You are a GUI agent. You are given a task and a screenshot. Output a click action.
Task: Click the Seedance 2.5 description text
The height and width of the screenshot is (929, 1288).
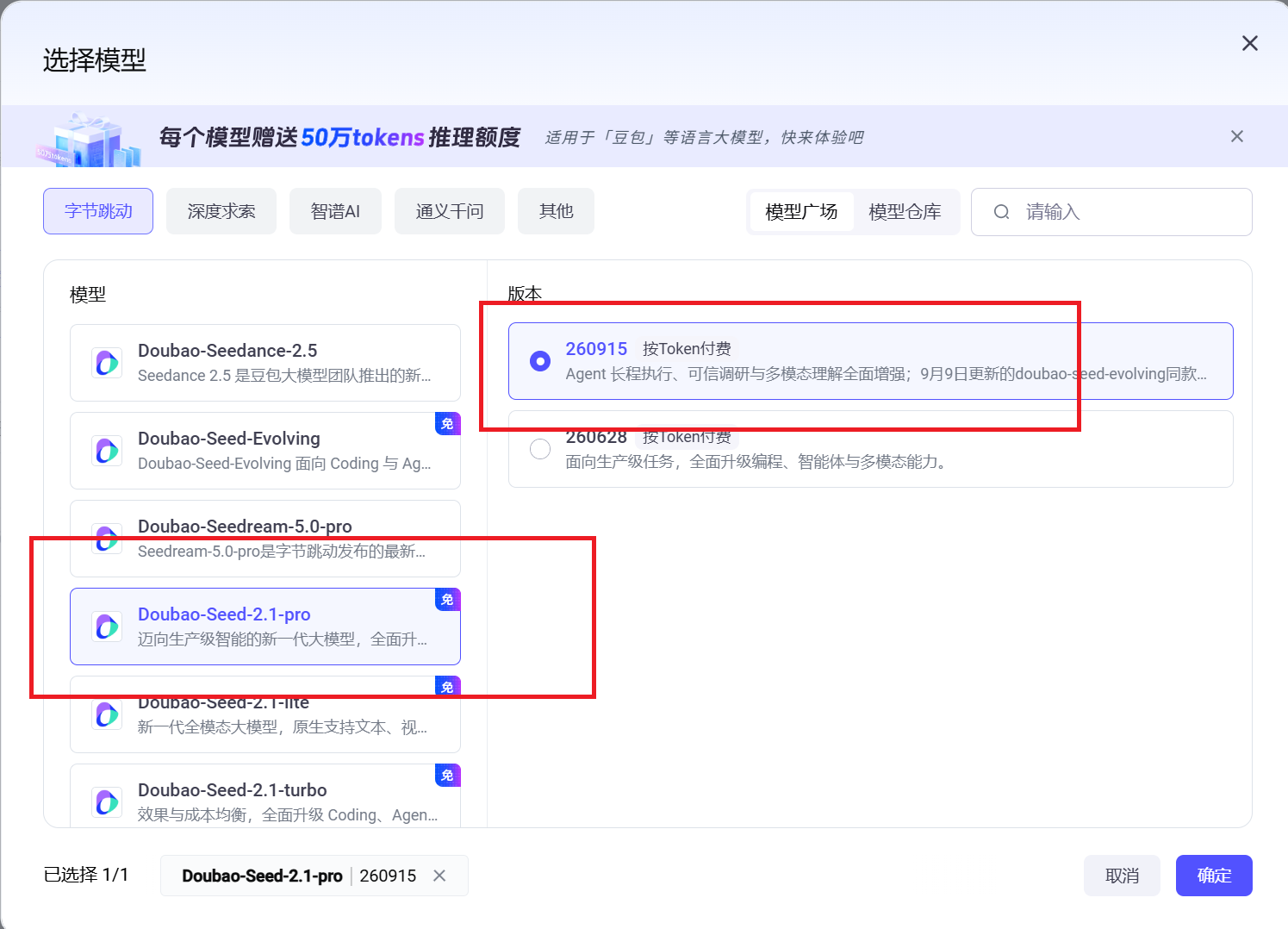coord(284,376)
